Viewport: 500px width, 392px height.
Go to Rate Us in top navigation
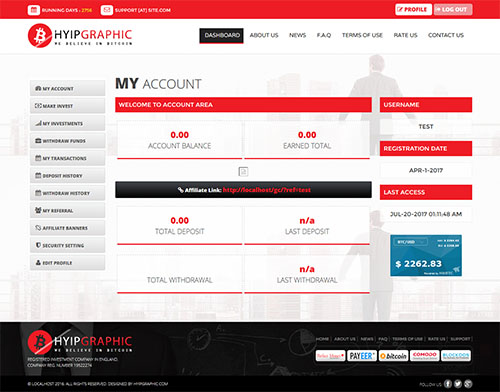click(x=405, y=35)
